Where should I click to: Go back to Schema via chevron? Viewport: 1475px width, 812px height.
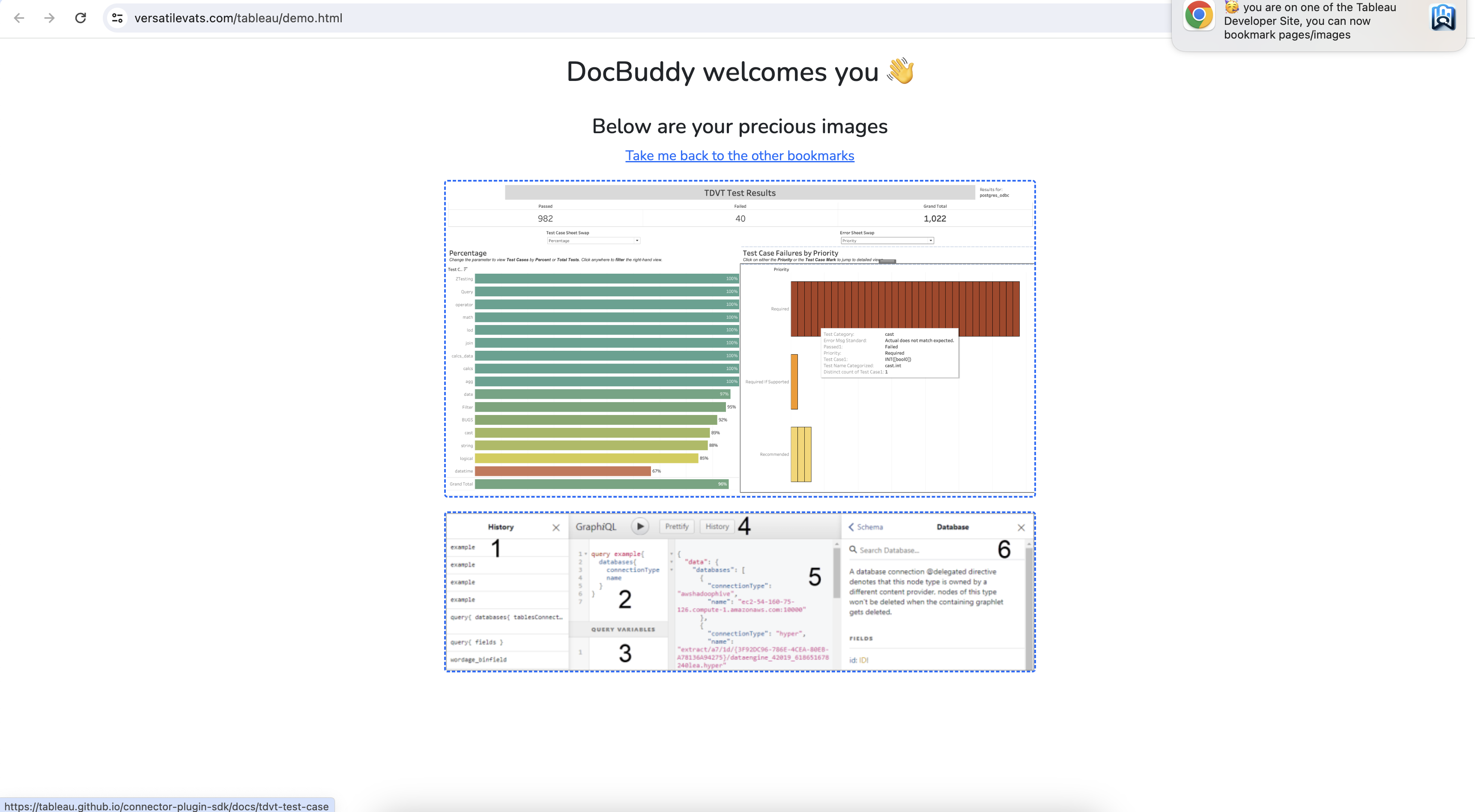[851, 527]
